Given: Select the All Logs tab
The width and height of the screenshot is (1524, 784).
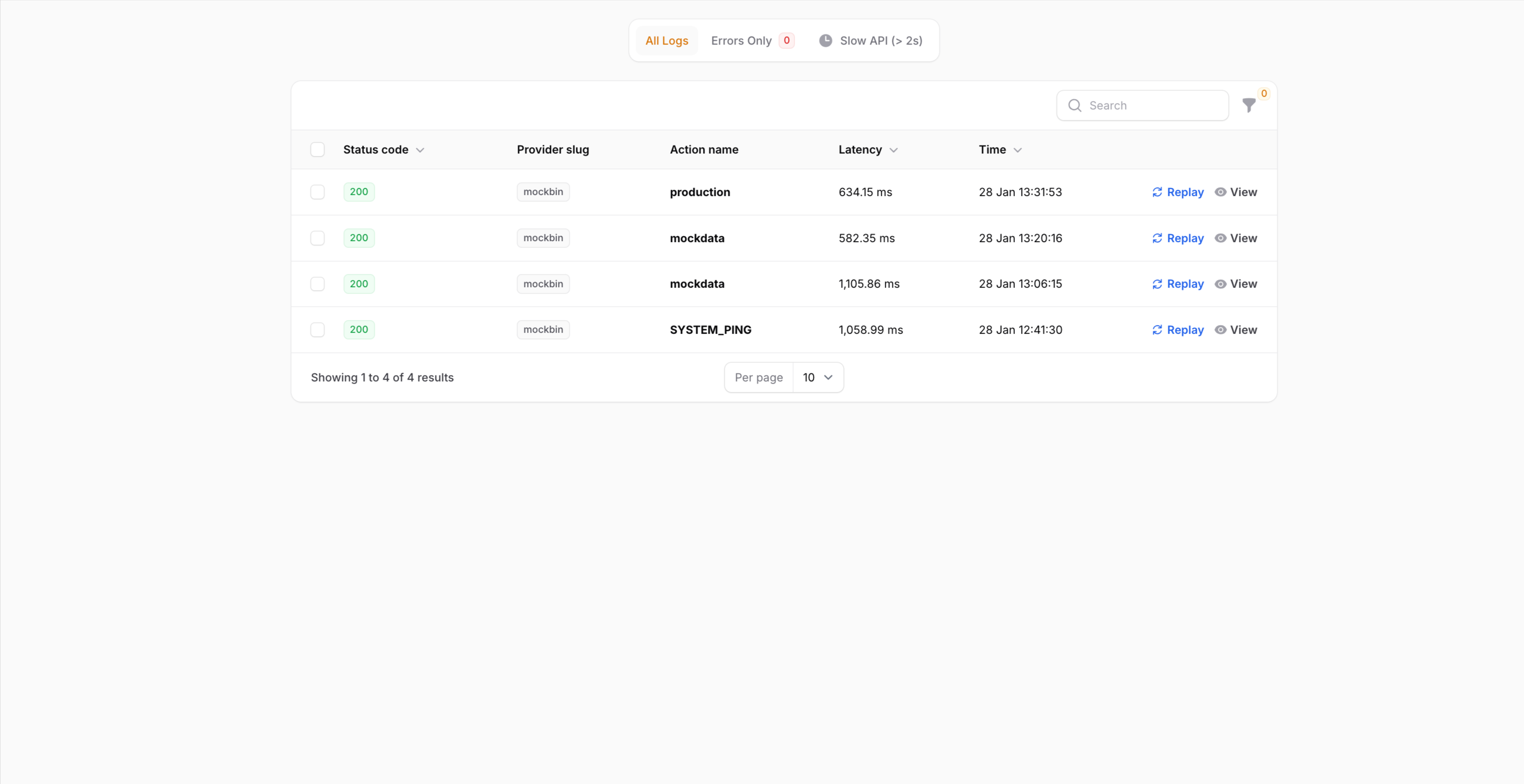Looking at the screenshot, I should pyautogui.click(x=667, y=40).
